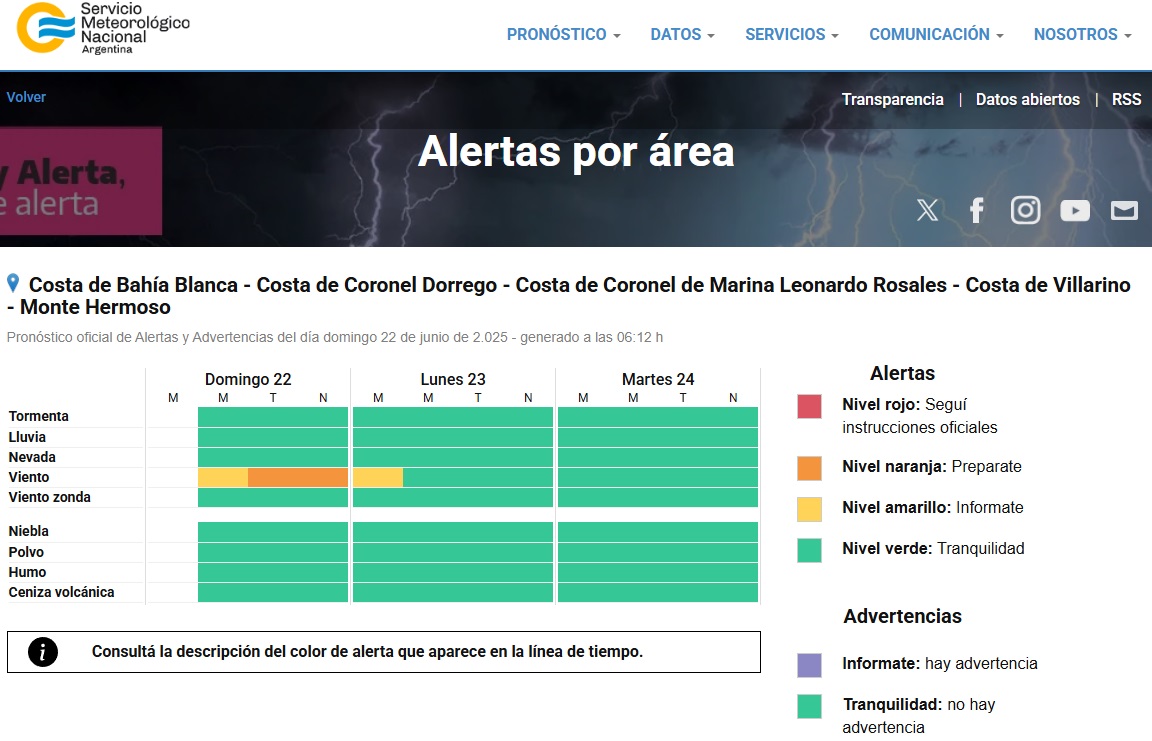Click the Nevada green bar for Martes 24

[x=658, y=457]
